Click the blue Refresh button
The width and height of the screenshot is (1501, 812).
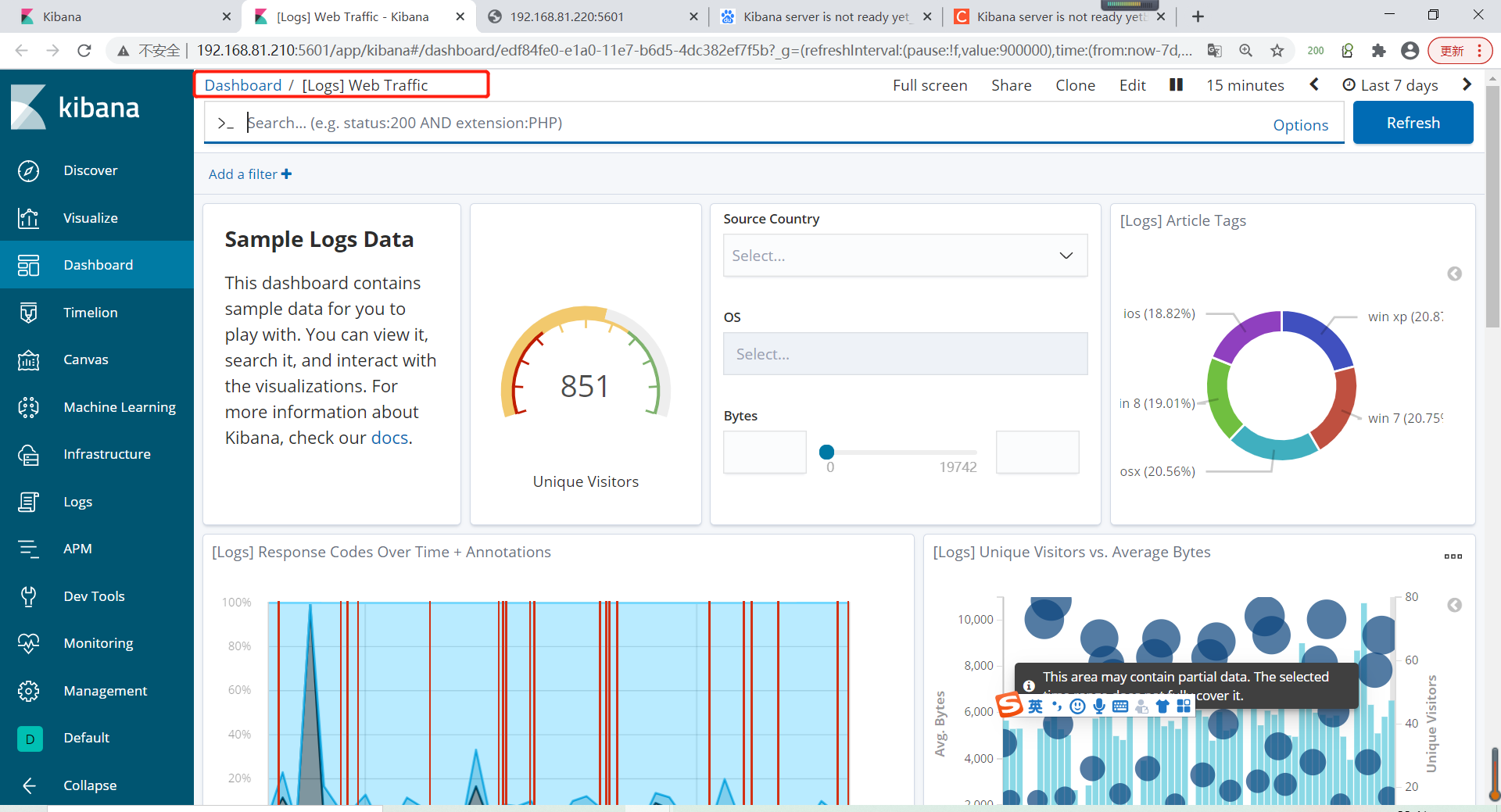[1413, 123]
